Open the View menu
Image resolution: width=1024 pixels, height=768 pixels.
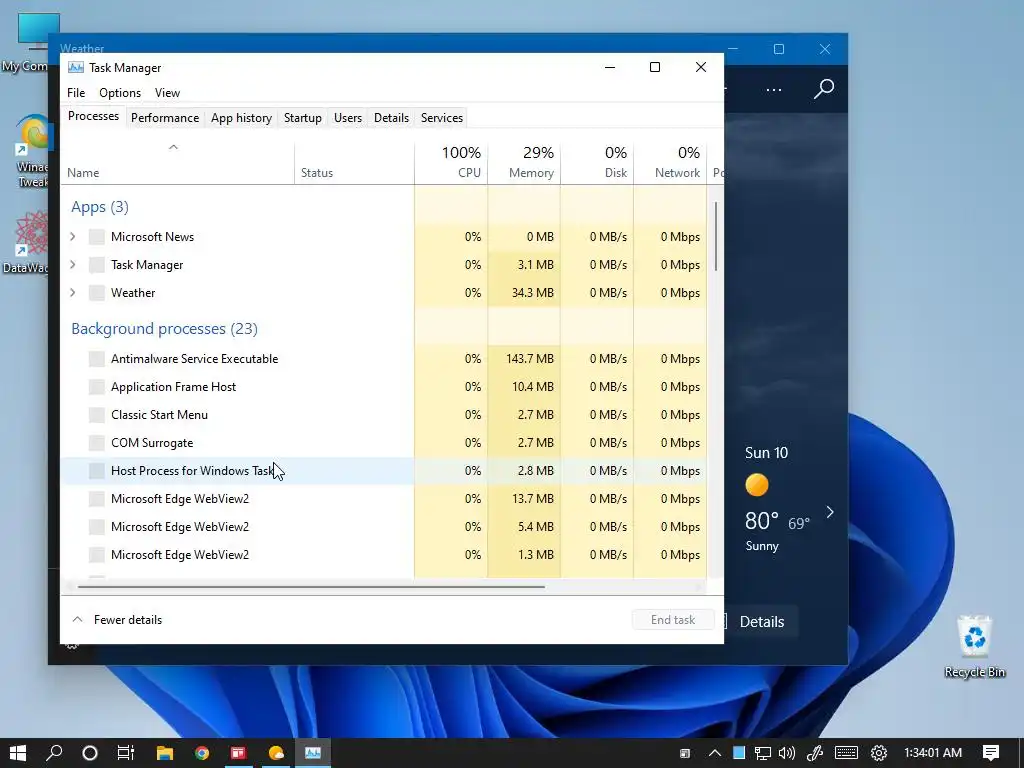[x=167, y=93]
